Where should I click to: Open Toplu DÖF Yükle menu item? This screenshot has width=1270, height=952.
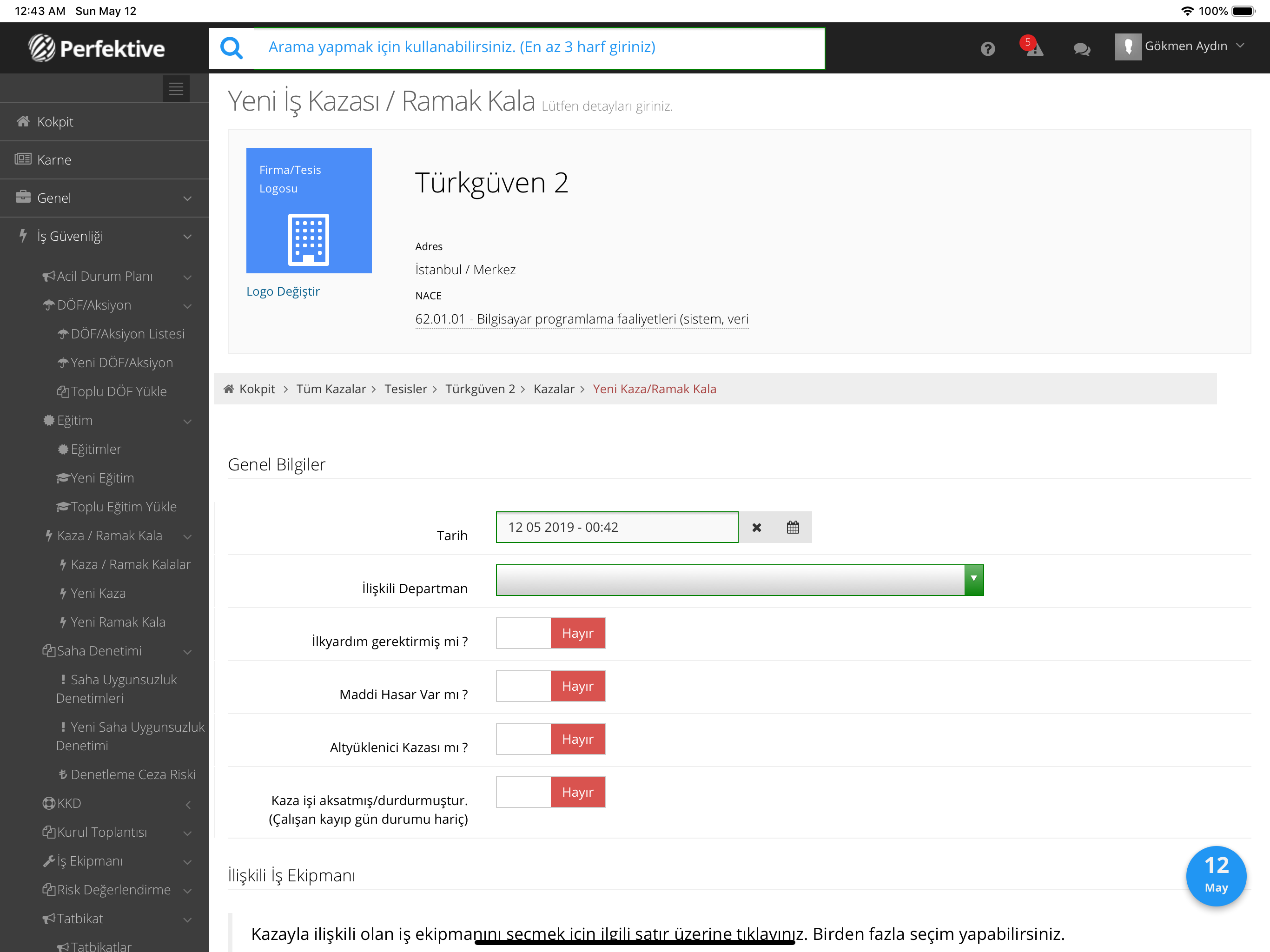pyautogui.click(x=112, y=391)
